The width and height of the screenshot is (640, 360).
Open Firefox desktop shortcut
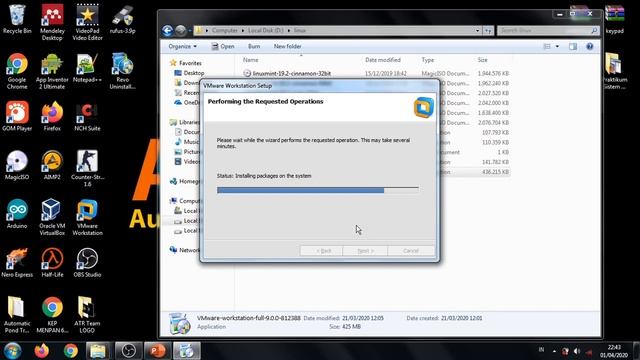(x=52, y=116)
